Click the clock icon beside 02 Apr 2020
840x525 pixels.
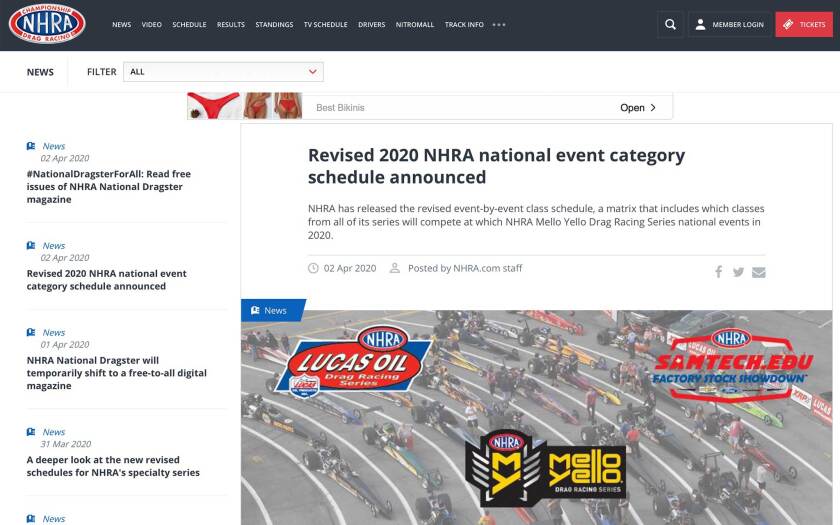313,268
